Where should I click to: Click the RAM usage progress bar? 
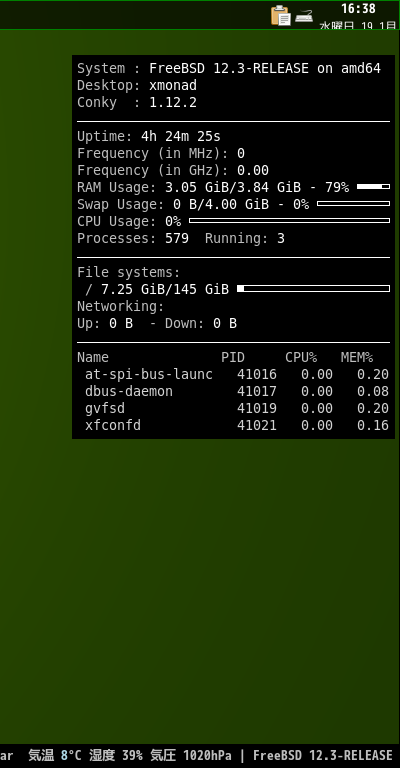coord(374,187)
